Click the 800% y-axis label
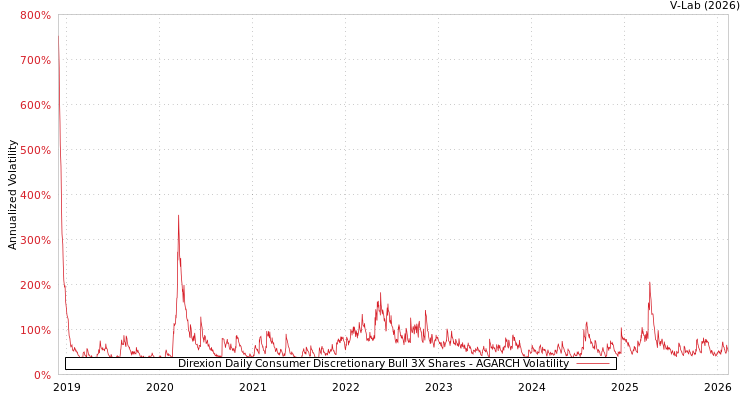This screenshot has width=750, height=400. [35, 15]
